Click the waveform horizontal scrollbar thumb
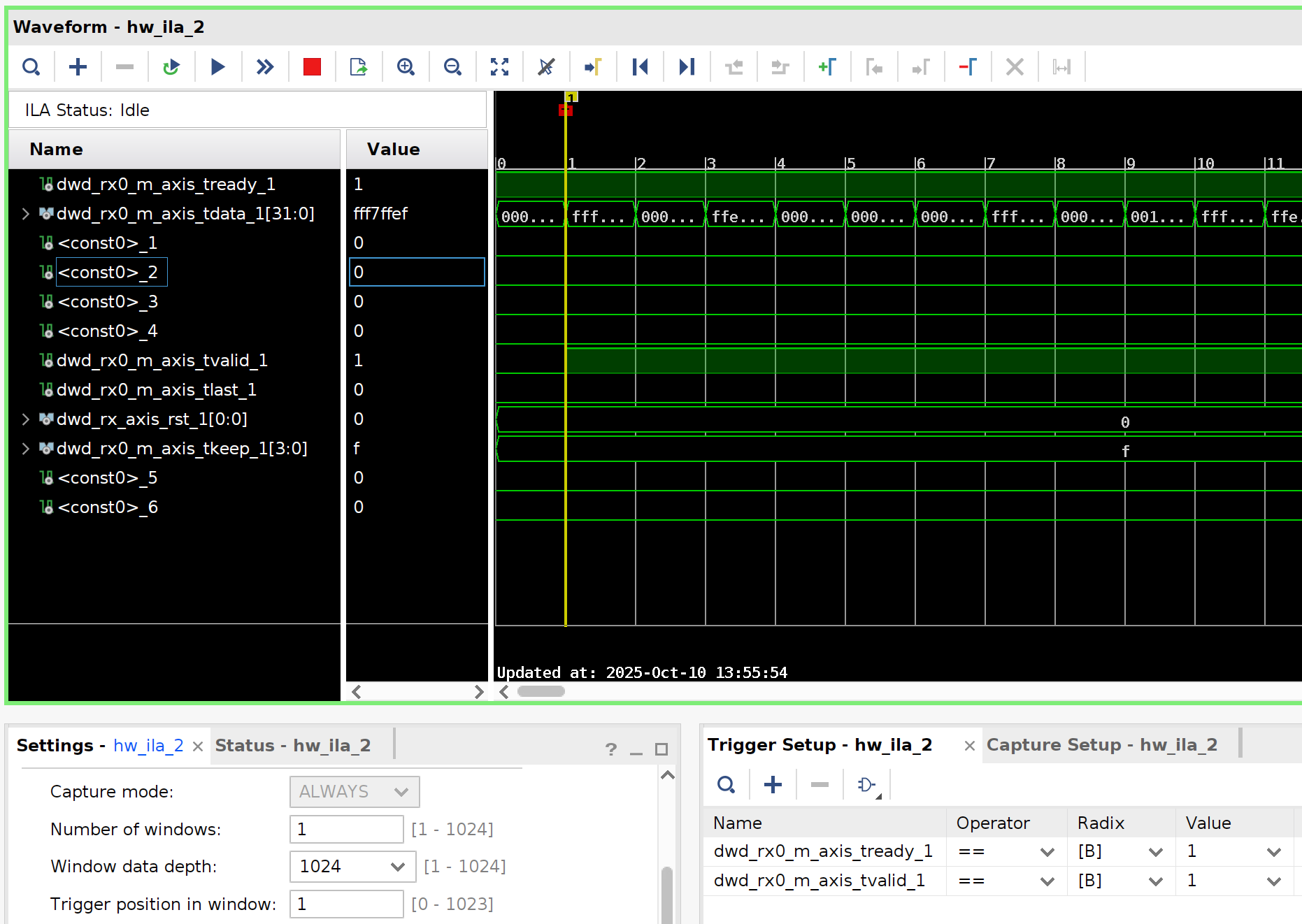 tap(541, 691)
